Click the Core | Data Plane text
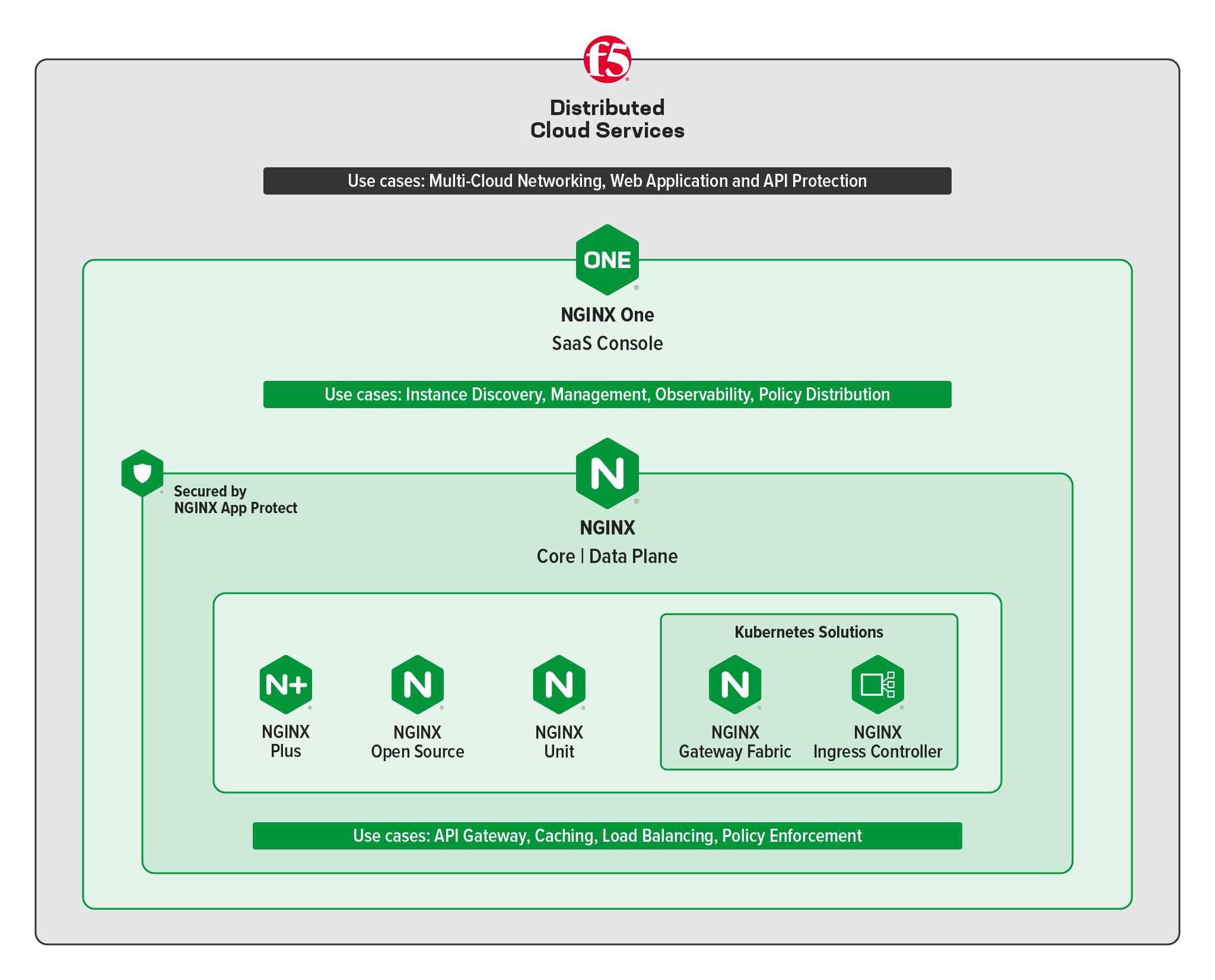 607,556
